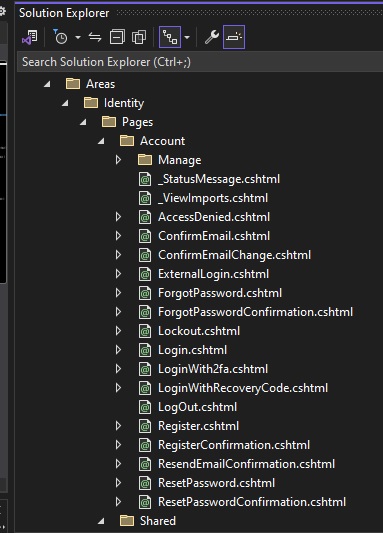Click the folder icon next to Manage
383x533 pixels.
(145, 159)
